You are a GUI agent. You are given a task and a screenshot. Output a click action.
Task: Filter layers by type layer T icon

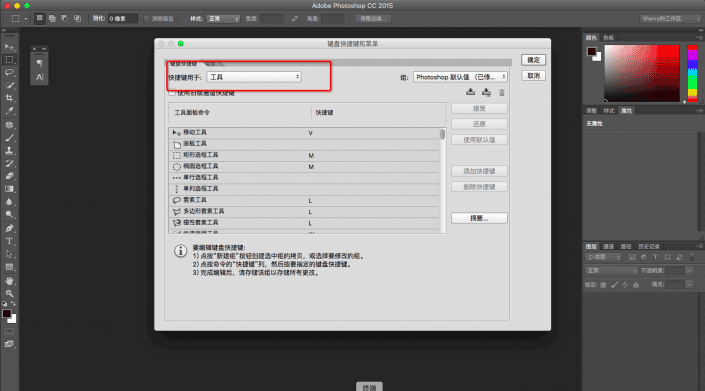[x=656, y=257]
